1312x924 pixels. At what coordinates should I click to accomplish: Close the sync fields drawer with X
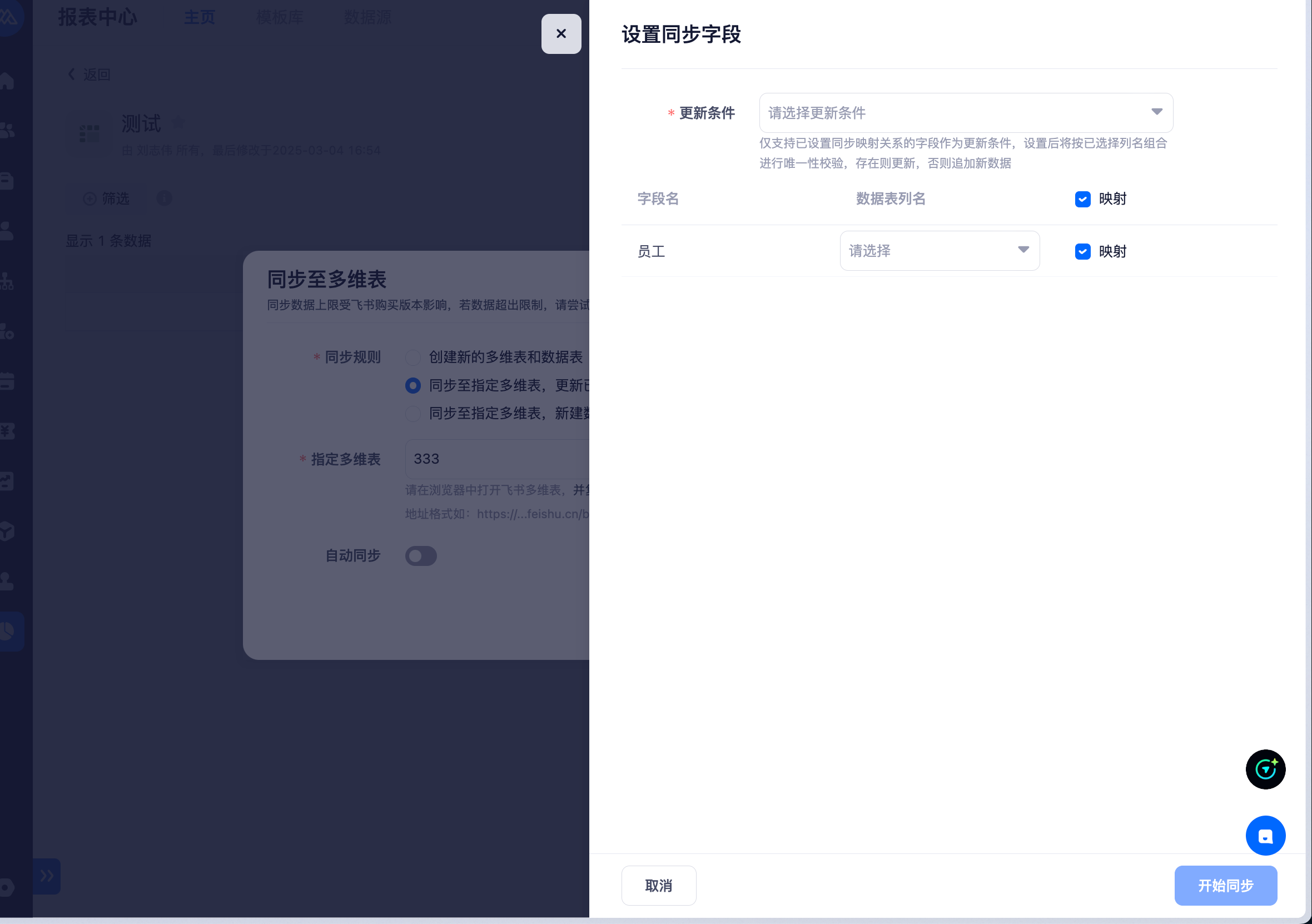point(560,34)
